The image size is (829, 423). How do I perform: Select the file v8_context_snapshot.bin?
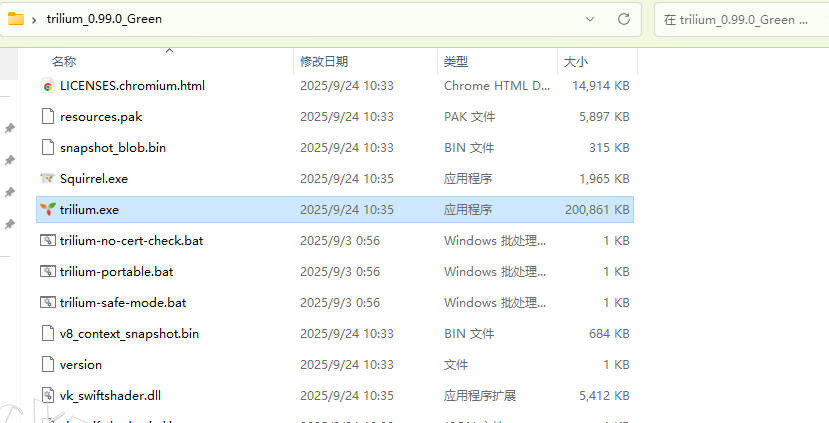[129, 334]
